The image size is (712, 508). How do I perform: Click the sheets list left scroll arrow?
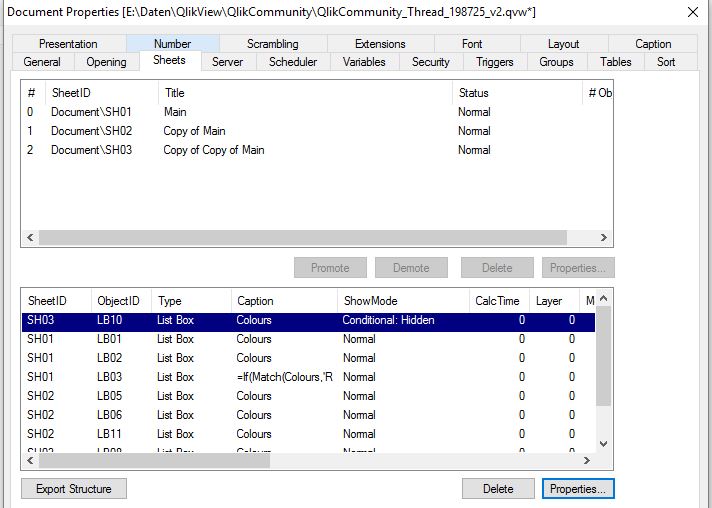click(30, 237)
